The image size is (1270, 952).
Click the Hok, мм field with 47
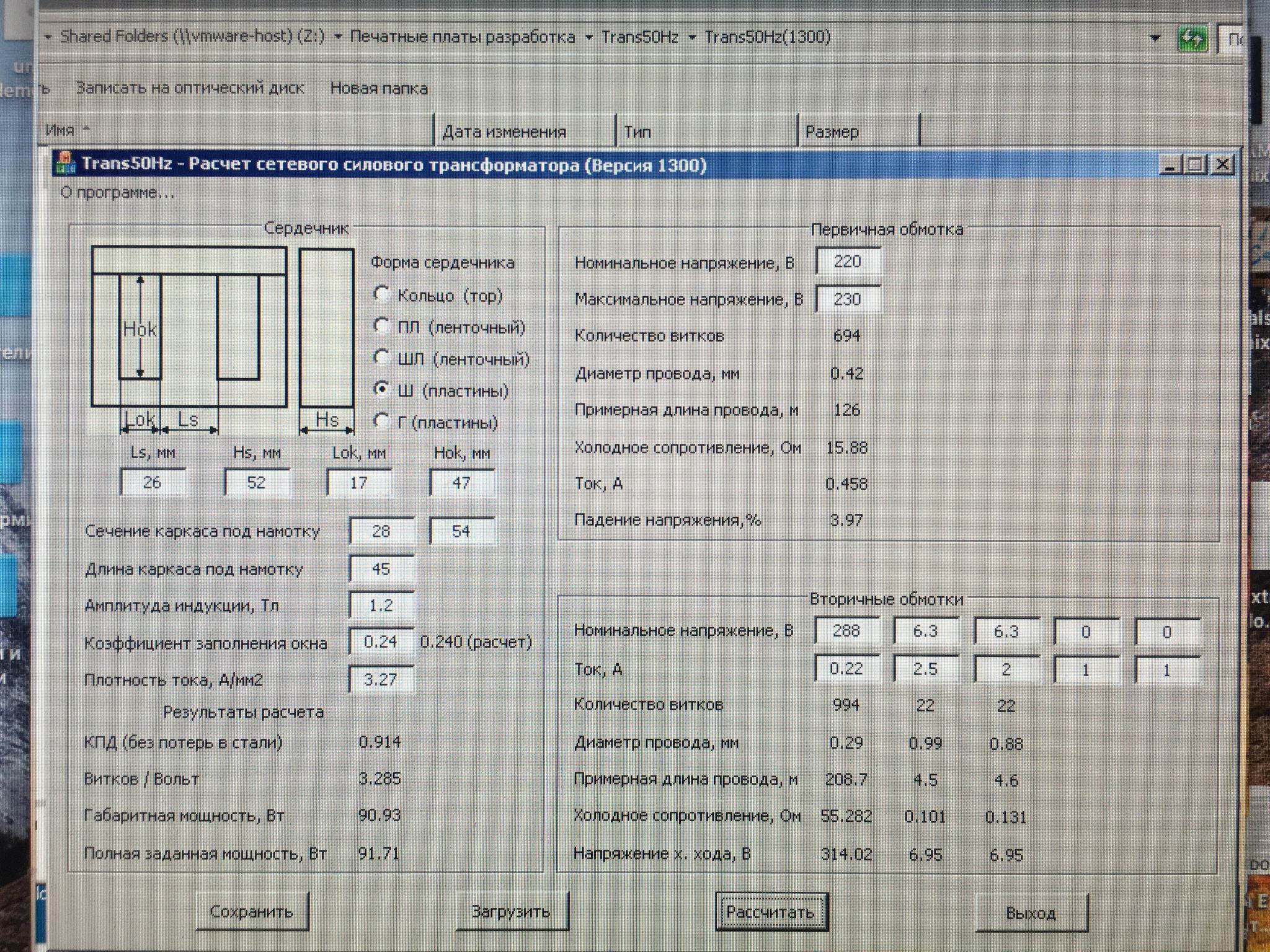coord(461,482)
